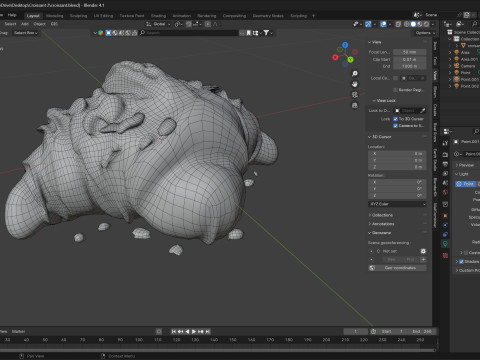Open the World properties tab icon

[x=445, y=192]
